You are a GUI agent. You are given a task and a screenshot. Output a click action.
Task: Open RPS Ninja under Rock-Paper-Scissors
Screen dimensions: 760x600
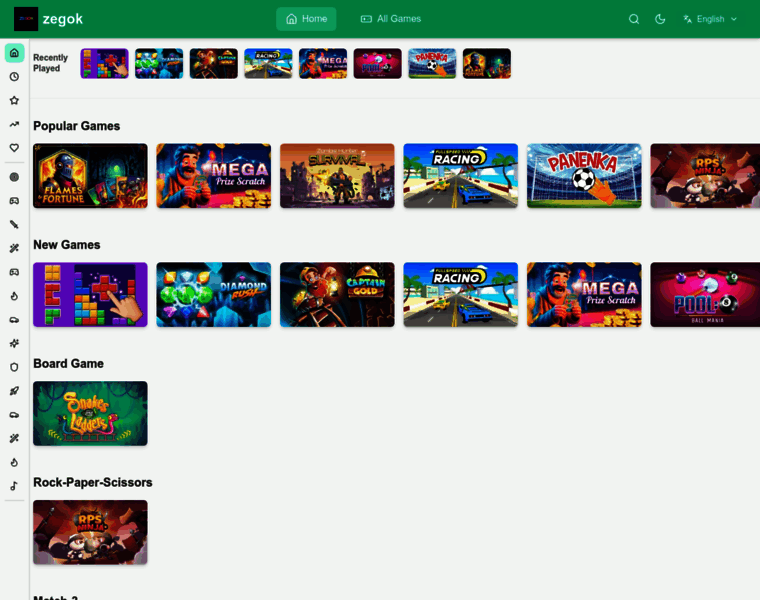tap(90, 532)
